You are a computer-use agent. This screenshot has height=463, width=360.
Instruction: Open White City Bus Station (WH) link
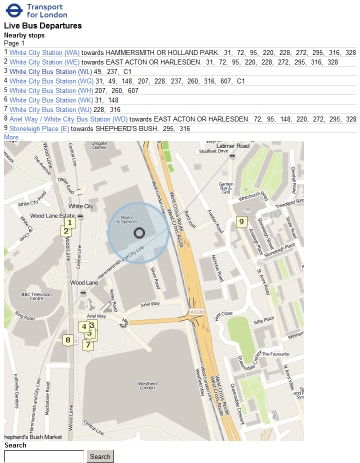pos(51,91)
